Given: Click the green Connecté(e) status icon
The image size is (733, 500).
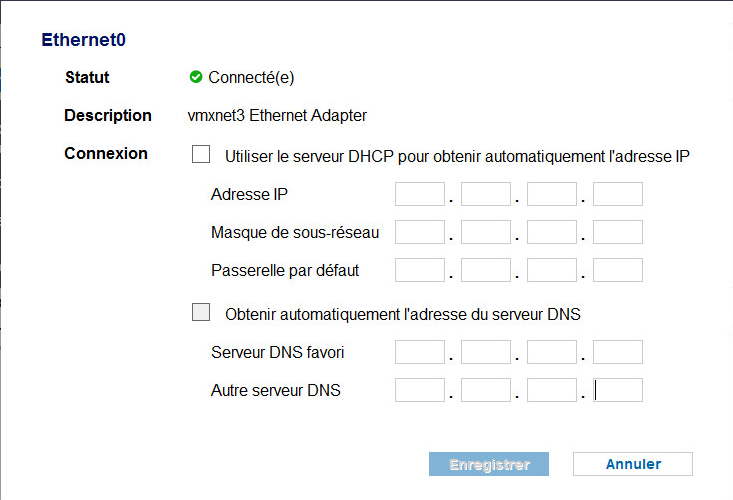Looking at the screenshot, I should [196, 77].
